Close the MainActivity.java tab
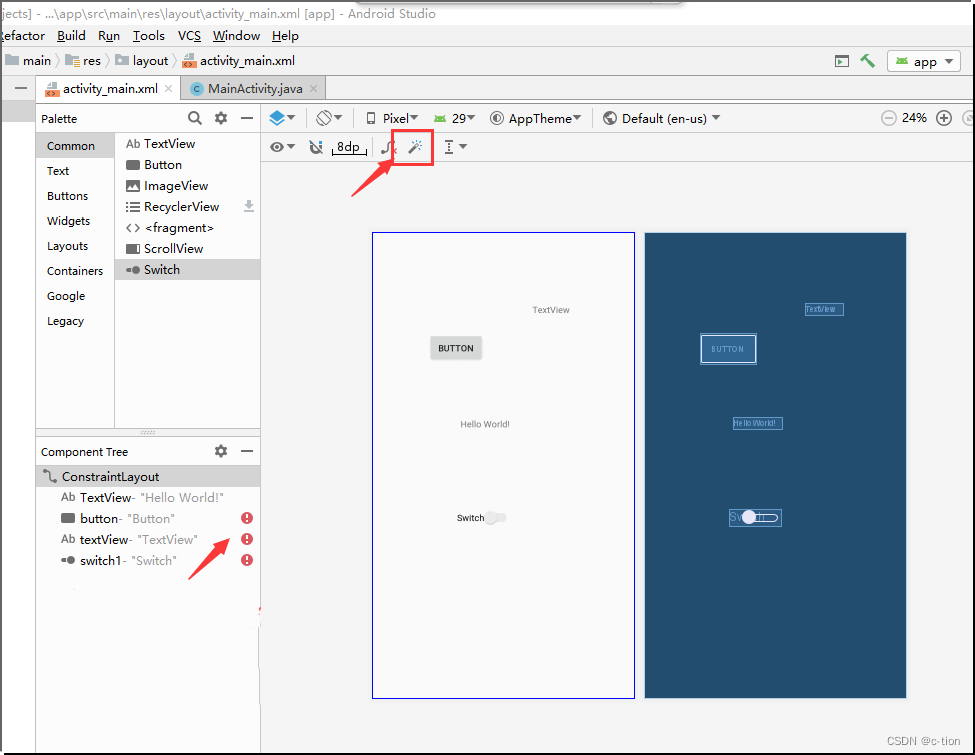Viewport: 975px width, 755px height. point(313,89)
